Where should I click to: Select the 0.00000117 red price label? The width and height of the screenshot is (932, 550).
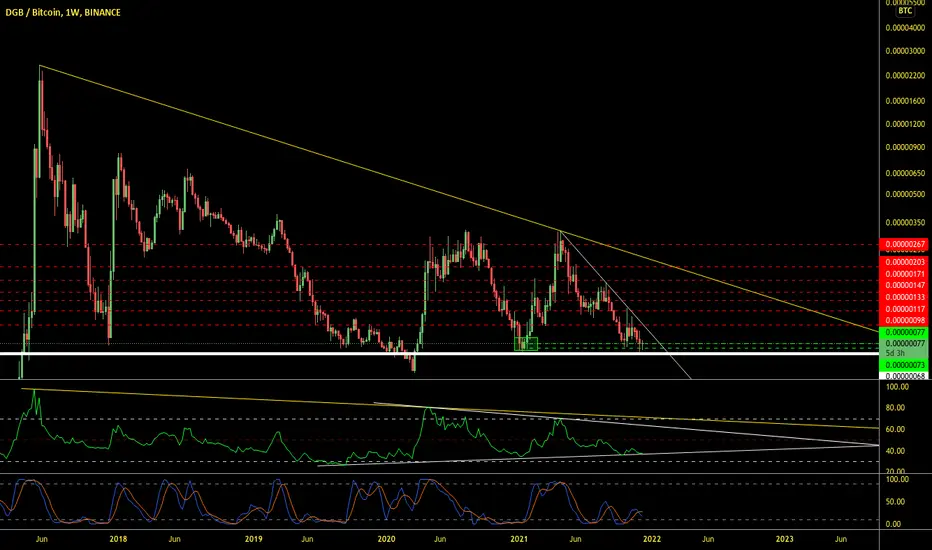click(x=905, y=309)
